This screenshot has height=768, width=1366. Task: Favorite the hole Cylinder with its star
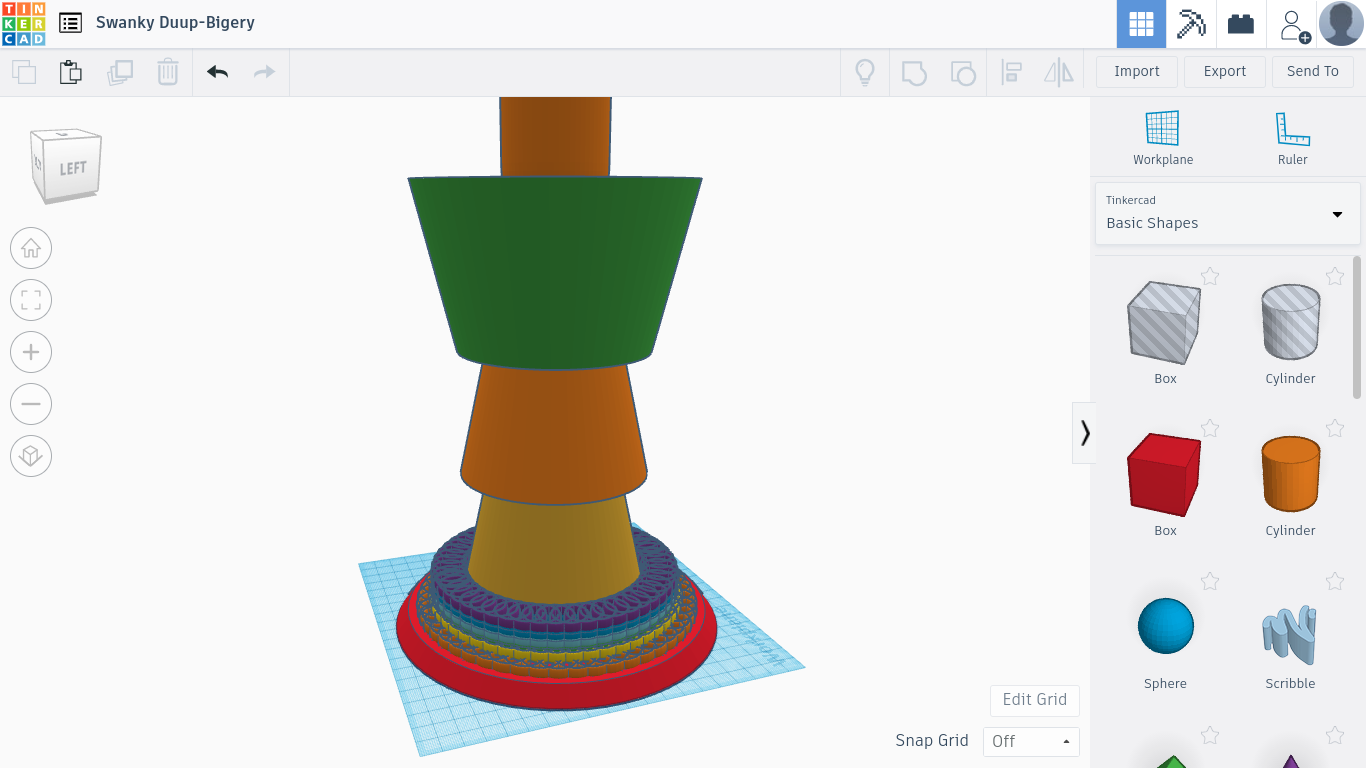click(1335, 276)
